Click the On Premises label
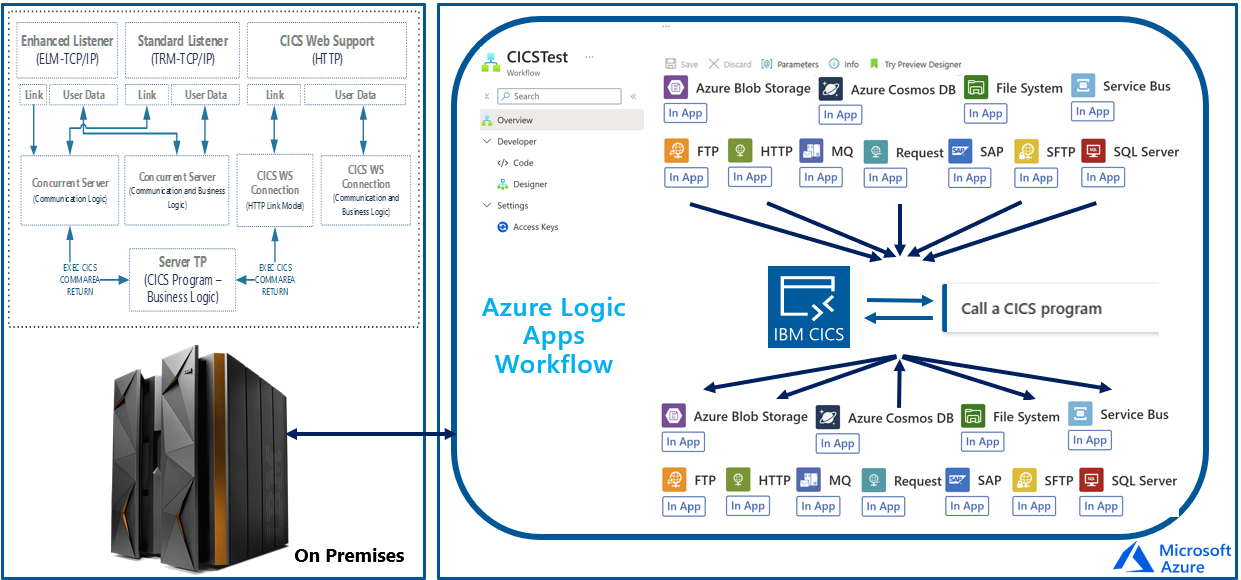1241x580 pixels. (350, 555)
